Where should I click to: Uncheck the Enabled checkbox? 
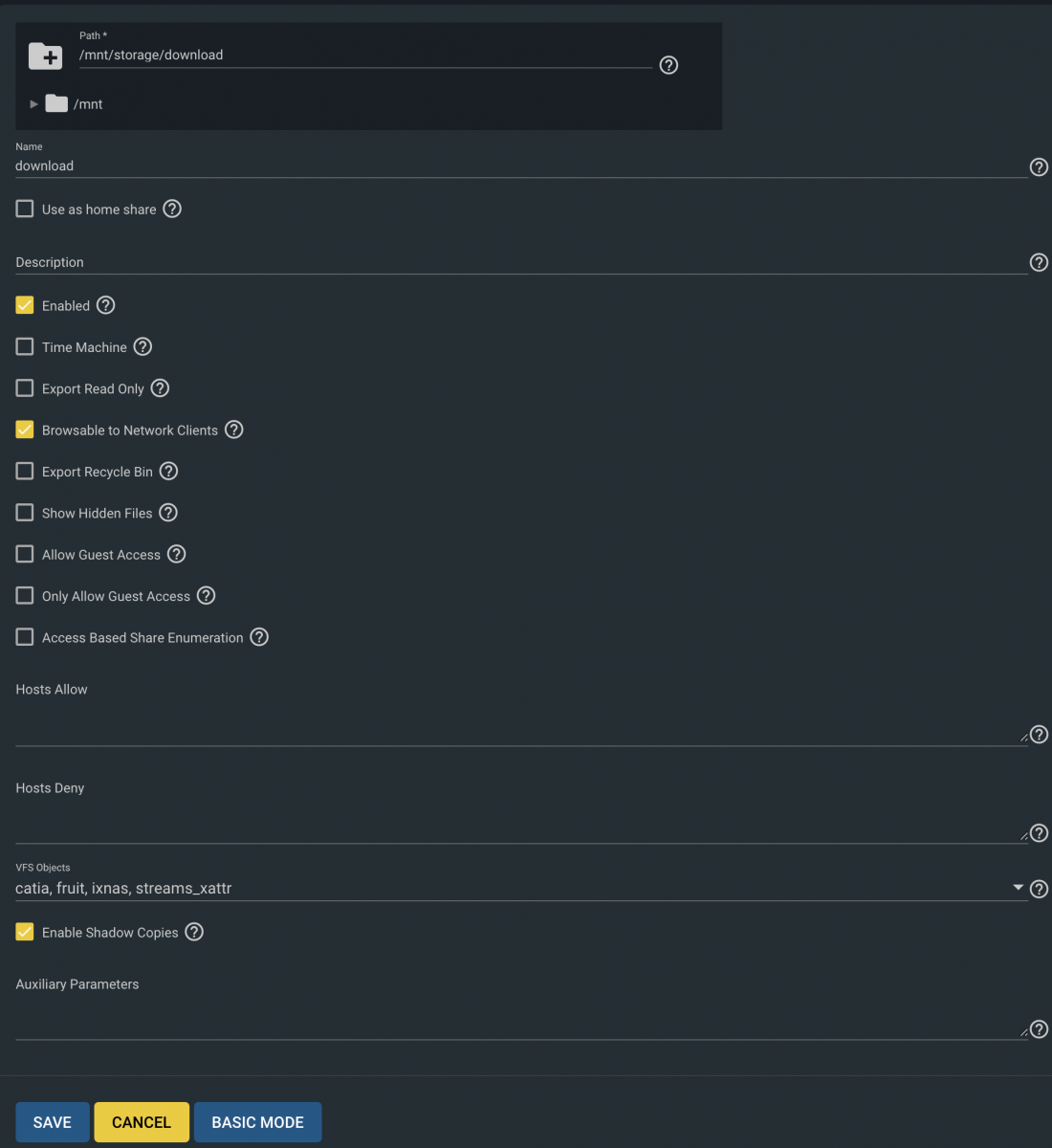pyautogui.click(x=25, y=305)
